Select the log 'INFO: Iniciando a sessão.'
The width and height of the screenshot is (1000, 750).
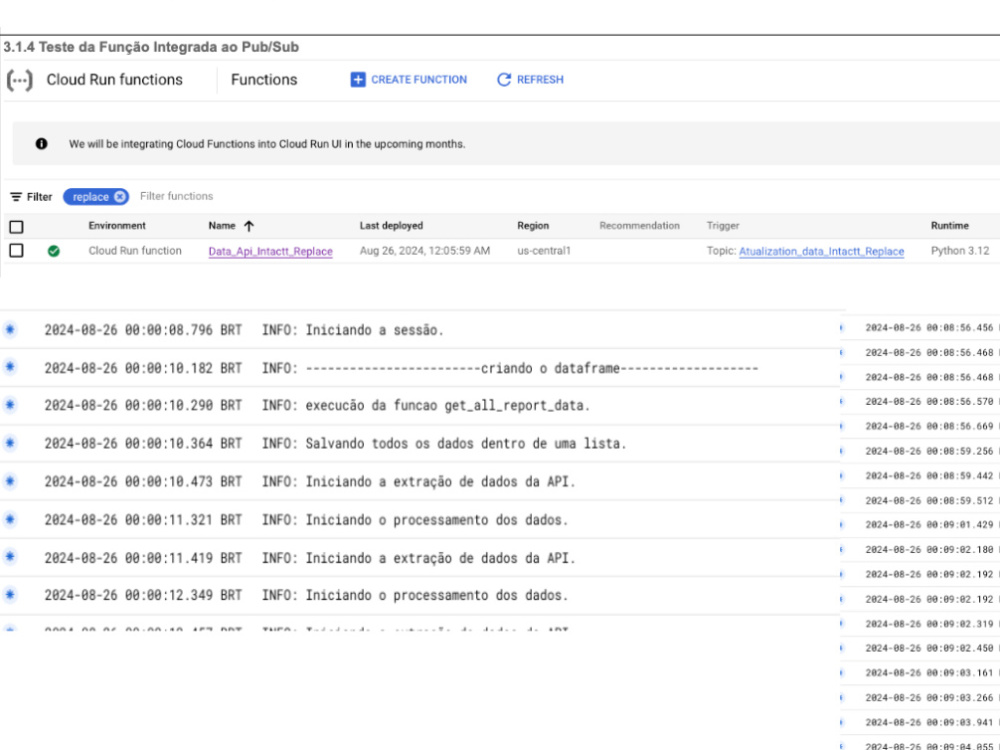[x=353, y=330]
